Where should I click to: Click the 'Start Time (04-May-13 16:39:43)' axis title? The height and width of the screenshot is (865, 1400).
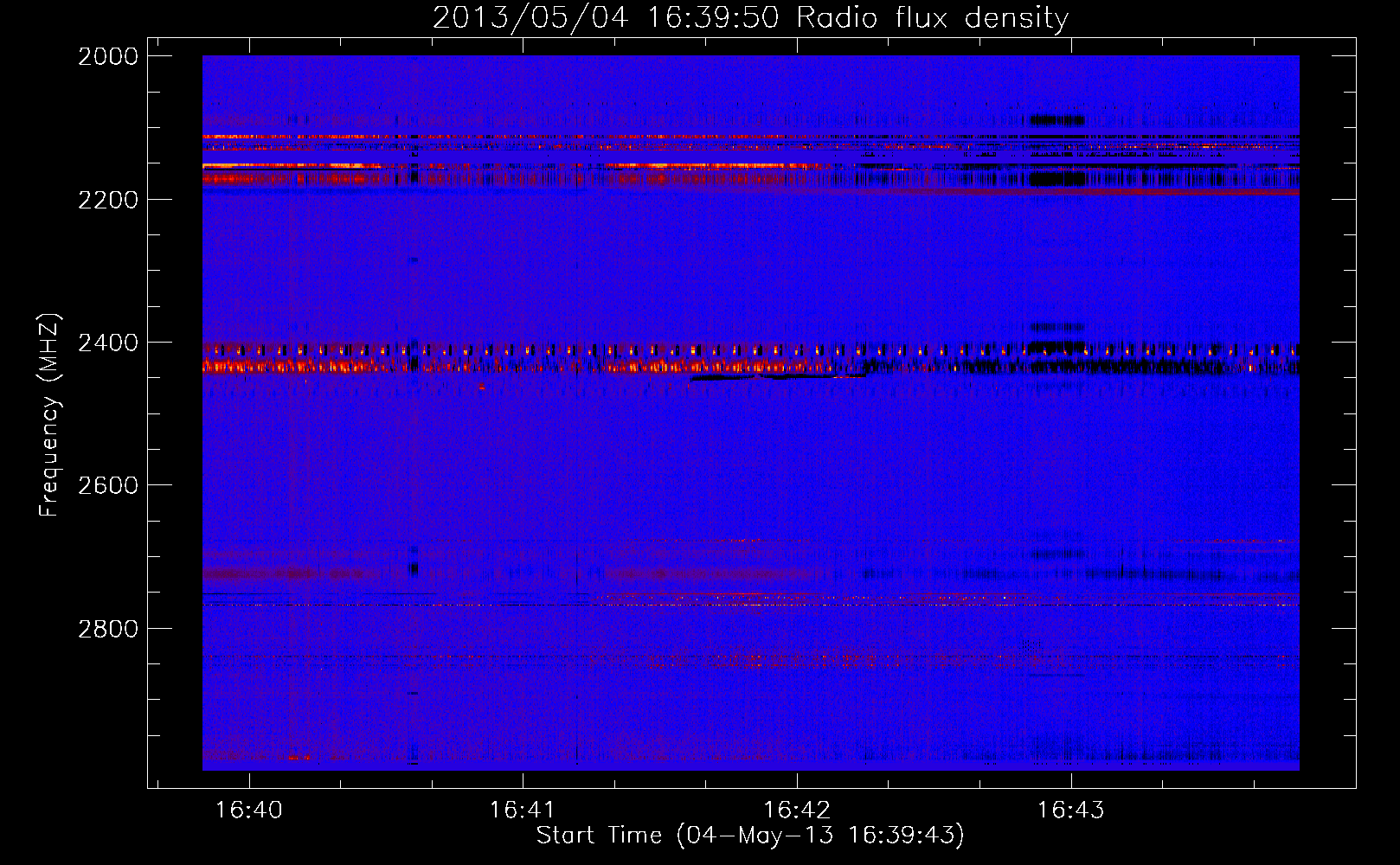(750, 836)
